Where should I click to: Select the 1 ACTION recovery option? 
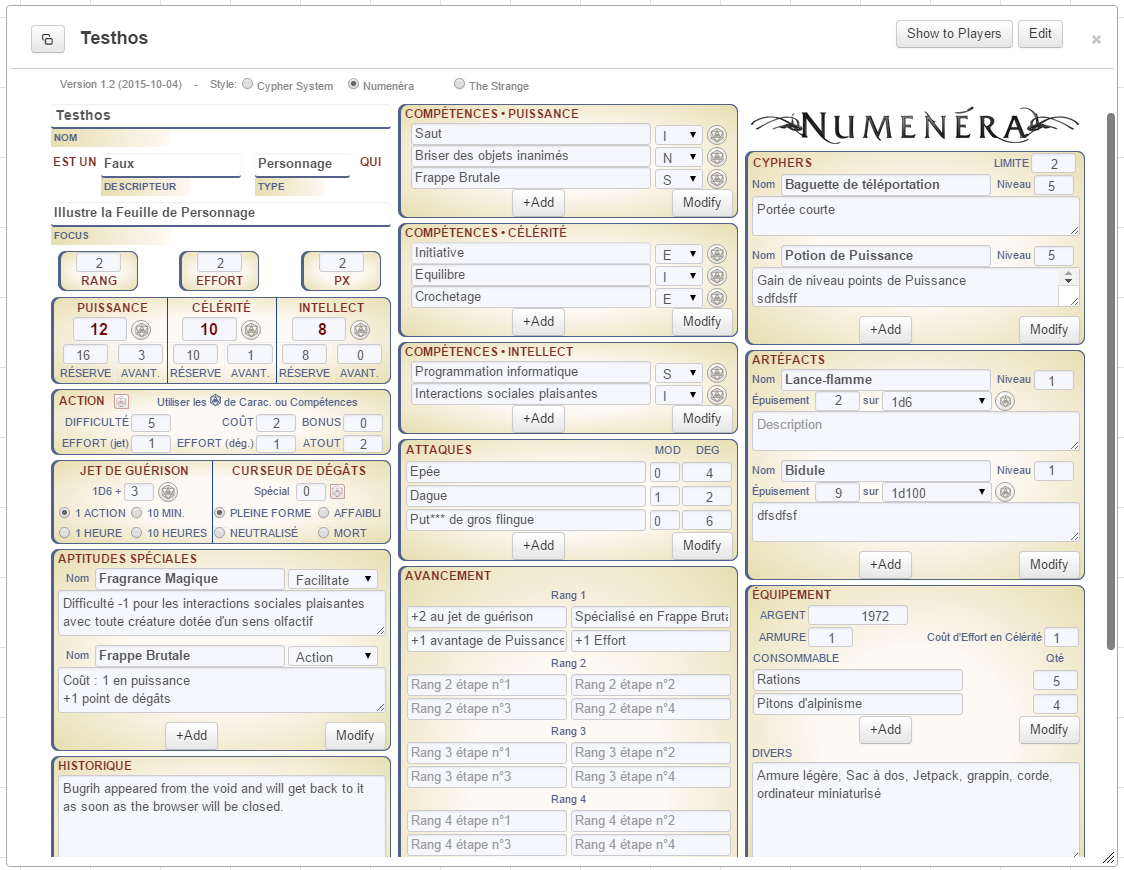pyautogui.click(x=65, y=513)
